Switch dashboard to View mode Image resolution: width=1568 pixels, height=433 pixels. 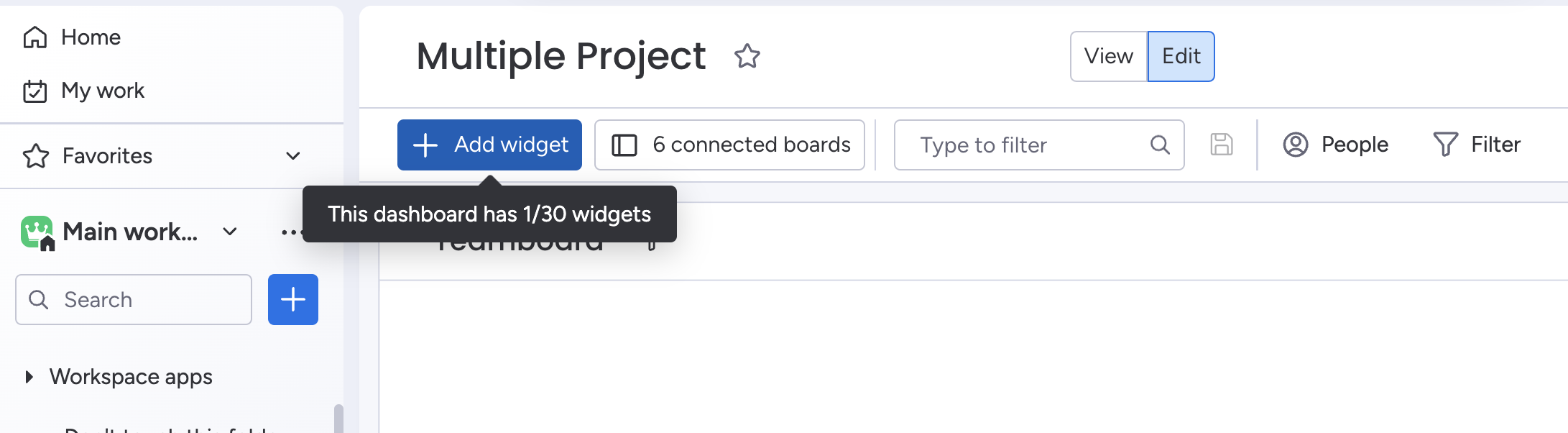pos(1108,56)
